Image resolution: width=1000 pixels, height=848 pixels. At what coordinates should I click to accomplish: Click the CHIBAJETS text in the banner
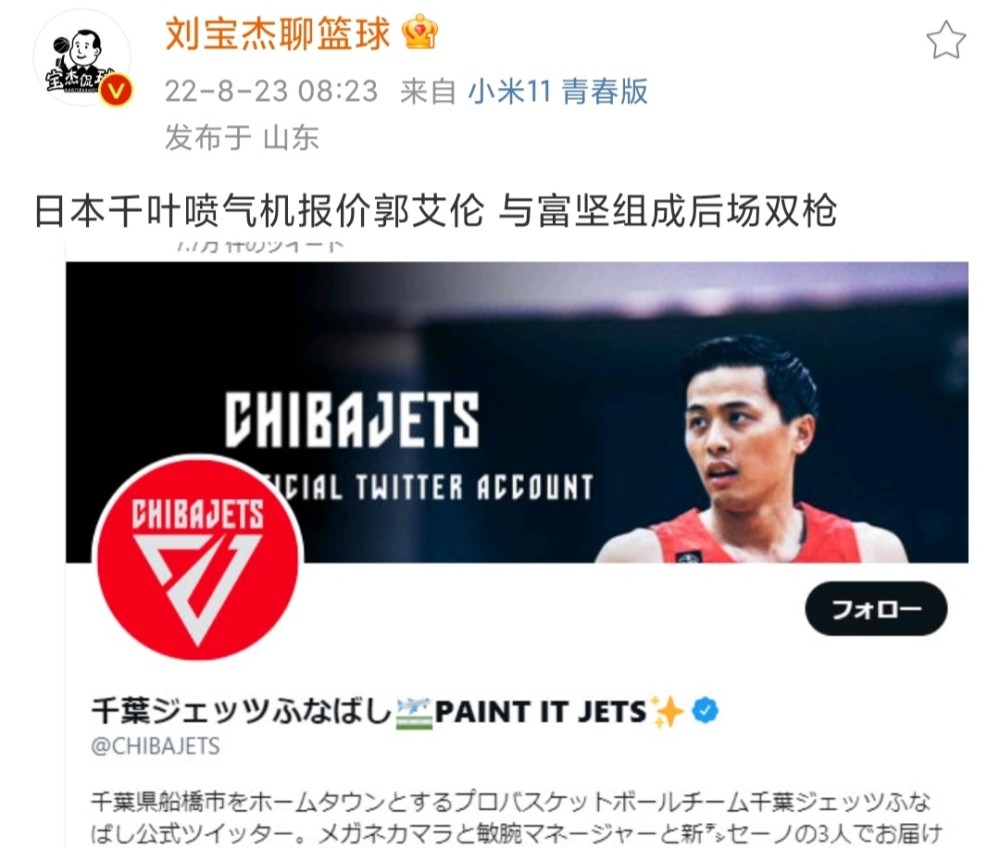point(352,419)
